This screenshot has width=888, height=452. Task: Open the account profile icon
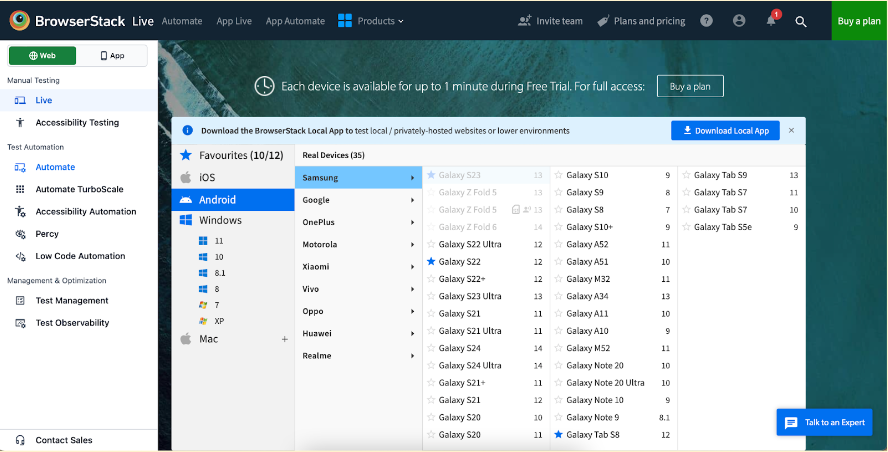coord(739,21)
